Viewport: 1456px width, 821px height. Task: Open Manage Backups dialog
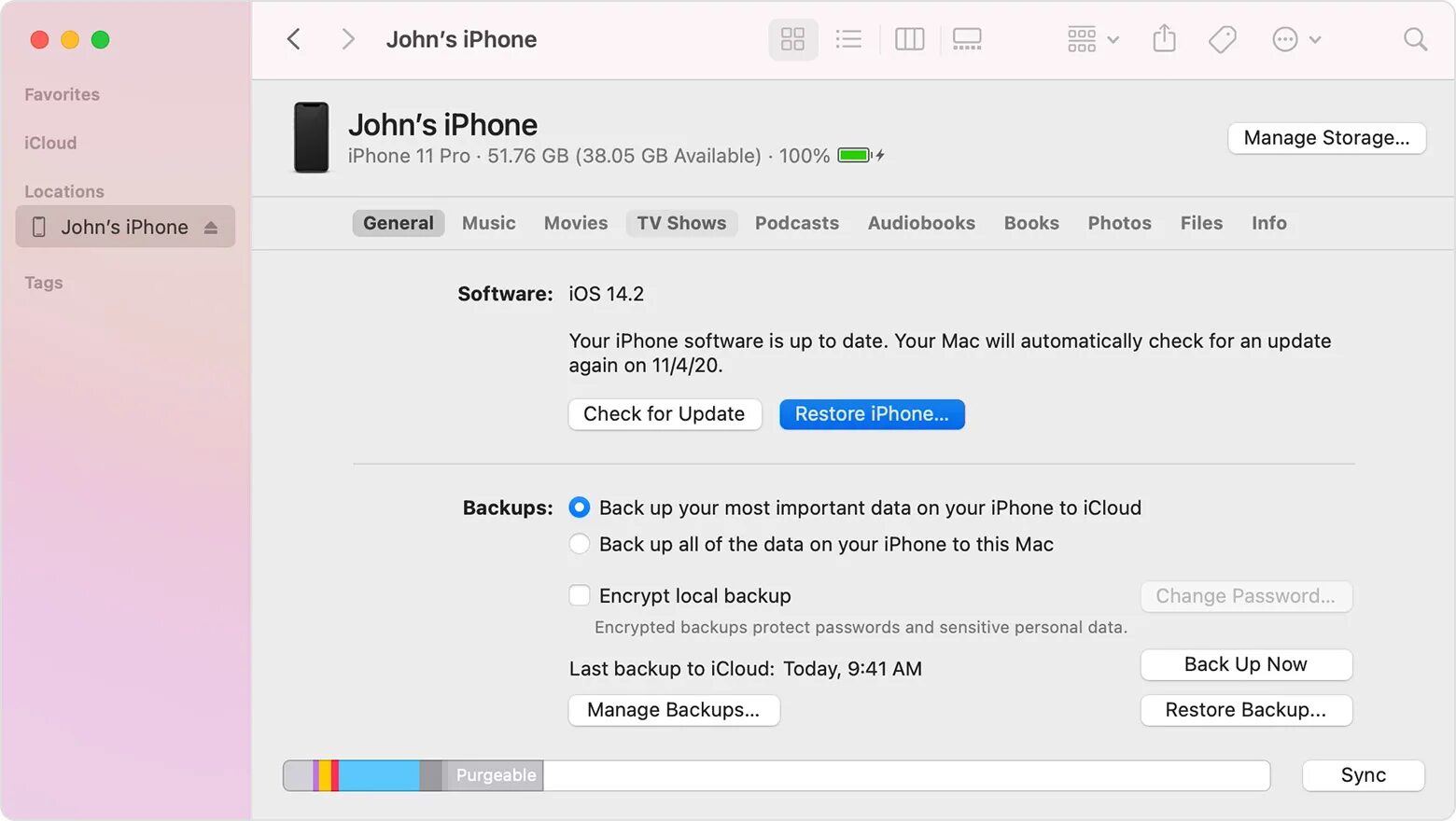click(x=674, y=710)
